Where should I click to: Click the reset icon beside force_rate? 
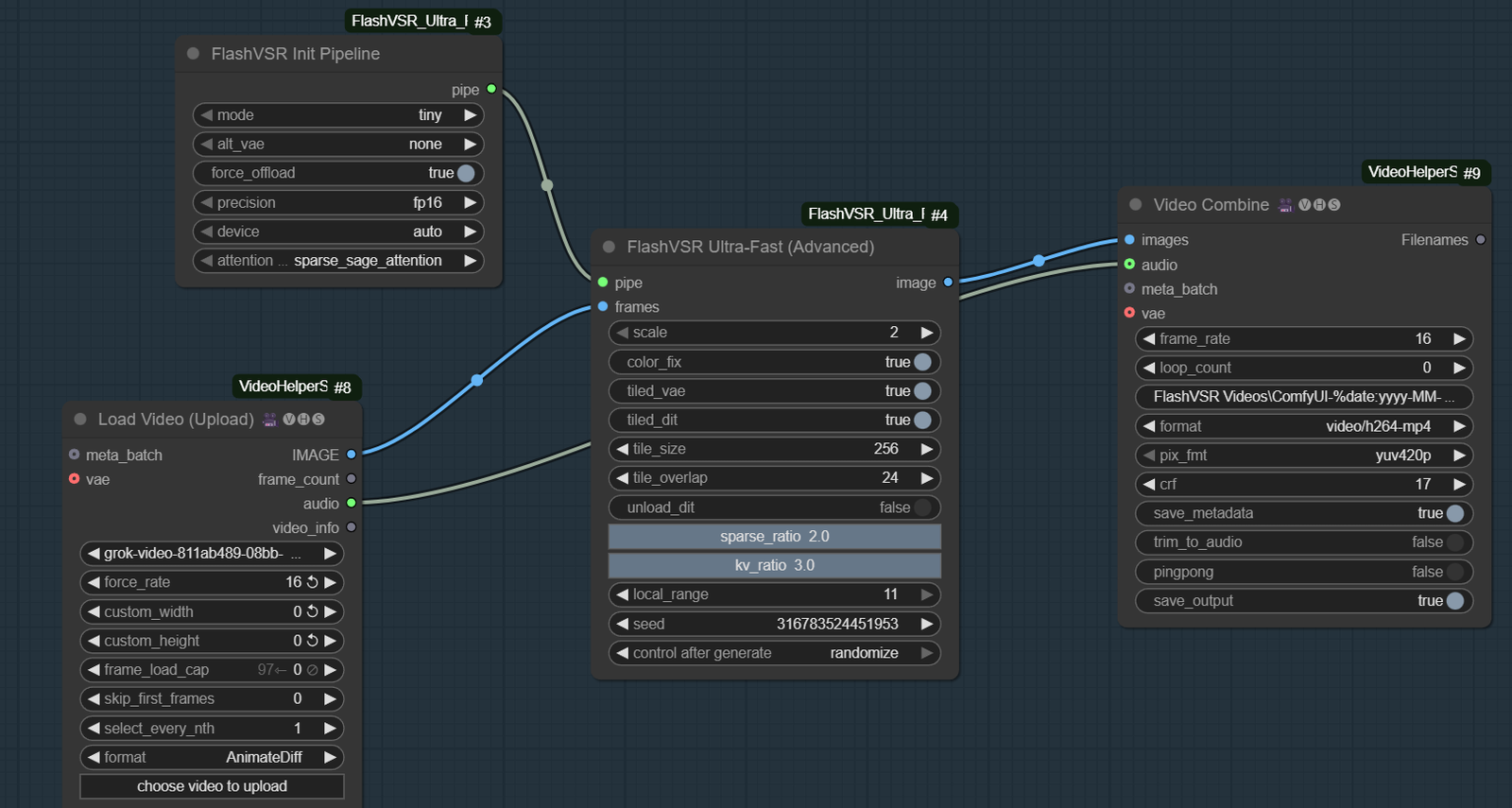tap(312, 582)
